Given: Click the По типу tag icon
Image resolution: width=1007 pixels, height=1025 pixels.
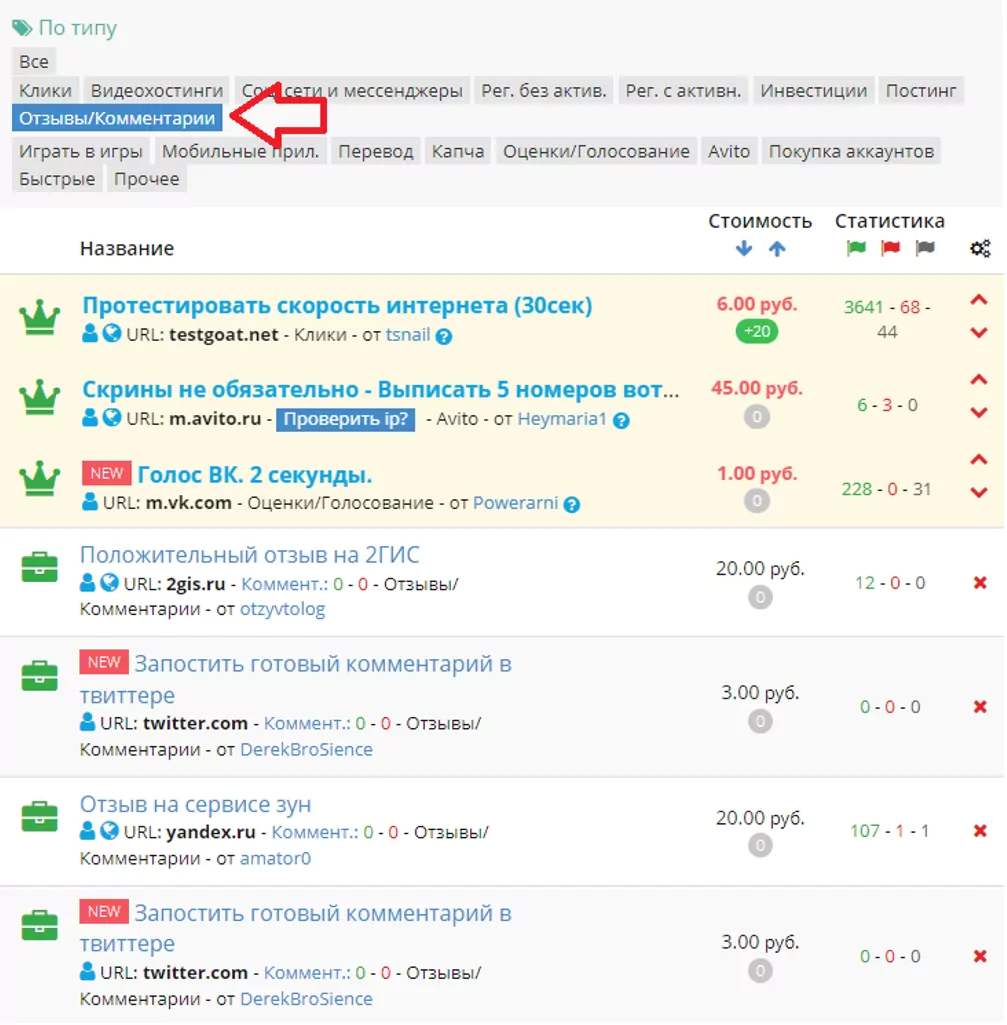Looking at the screenshot, I should 22,28.
